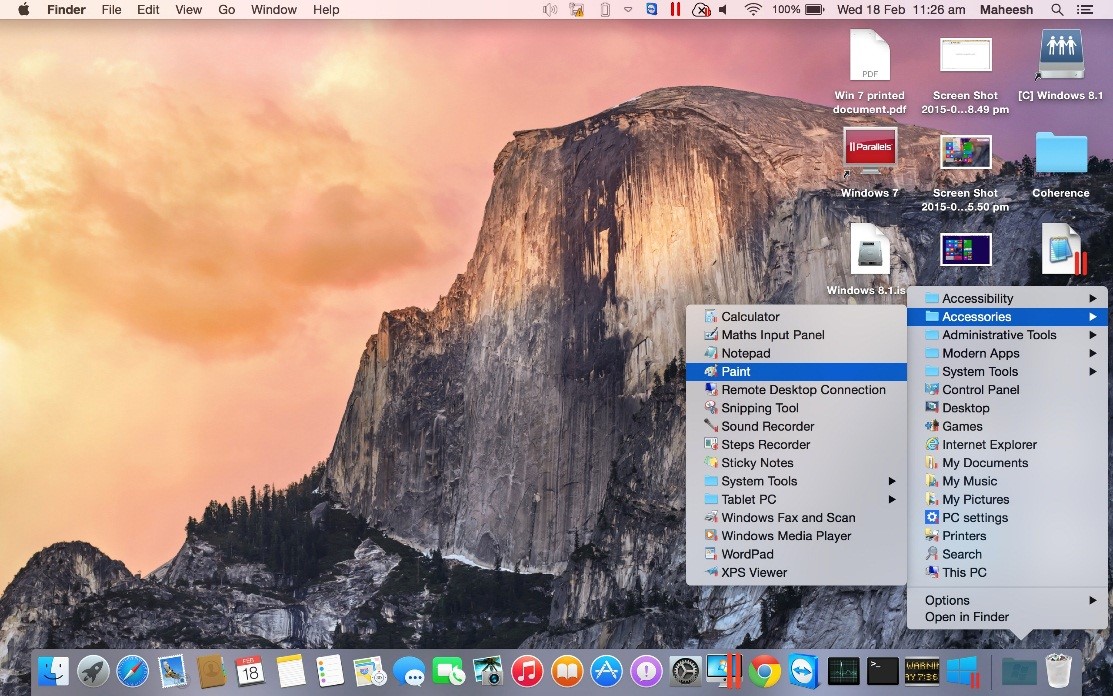Open System Preferences gear in the Dock

[x=685, y=671]
